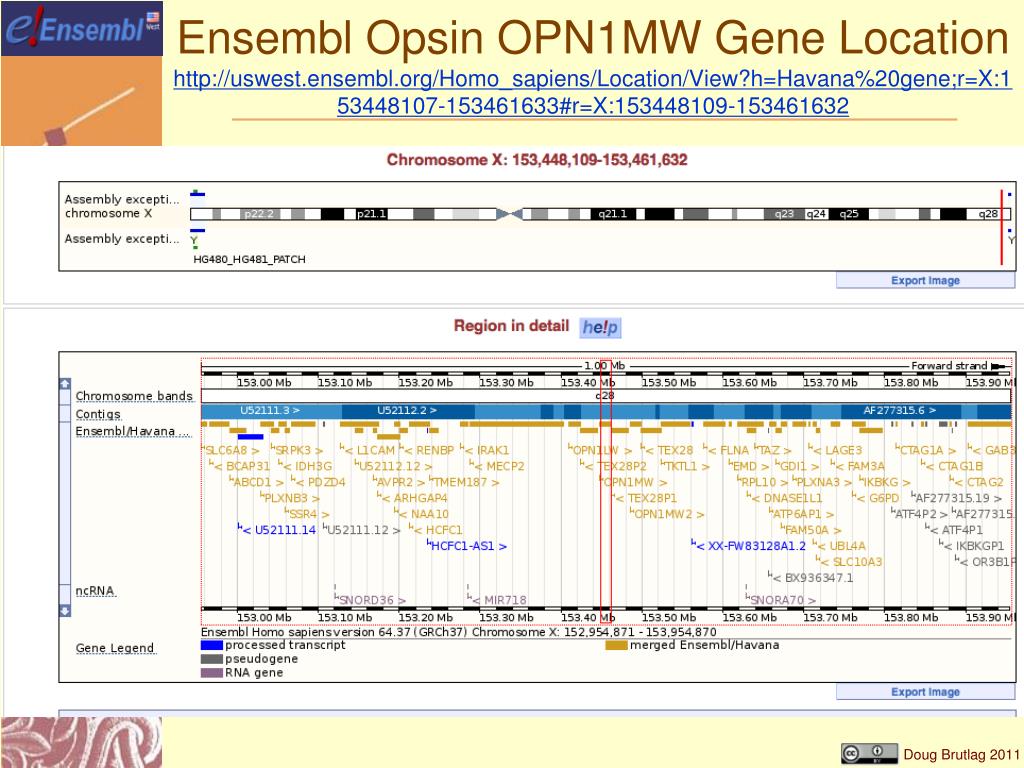This screenshot has width=1024, height=768.
Task: Click the Forward strand indicator
Action: point(959,366)
